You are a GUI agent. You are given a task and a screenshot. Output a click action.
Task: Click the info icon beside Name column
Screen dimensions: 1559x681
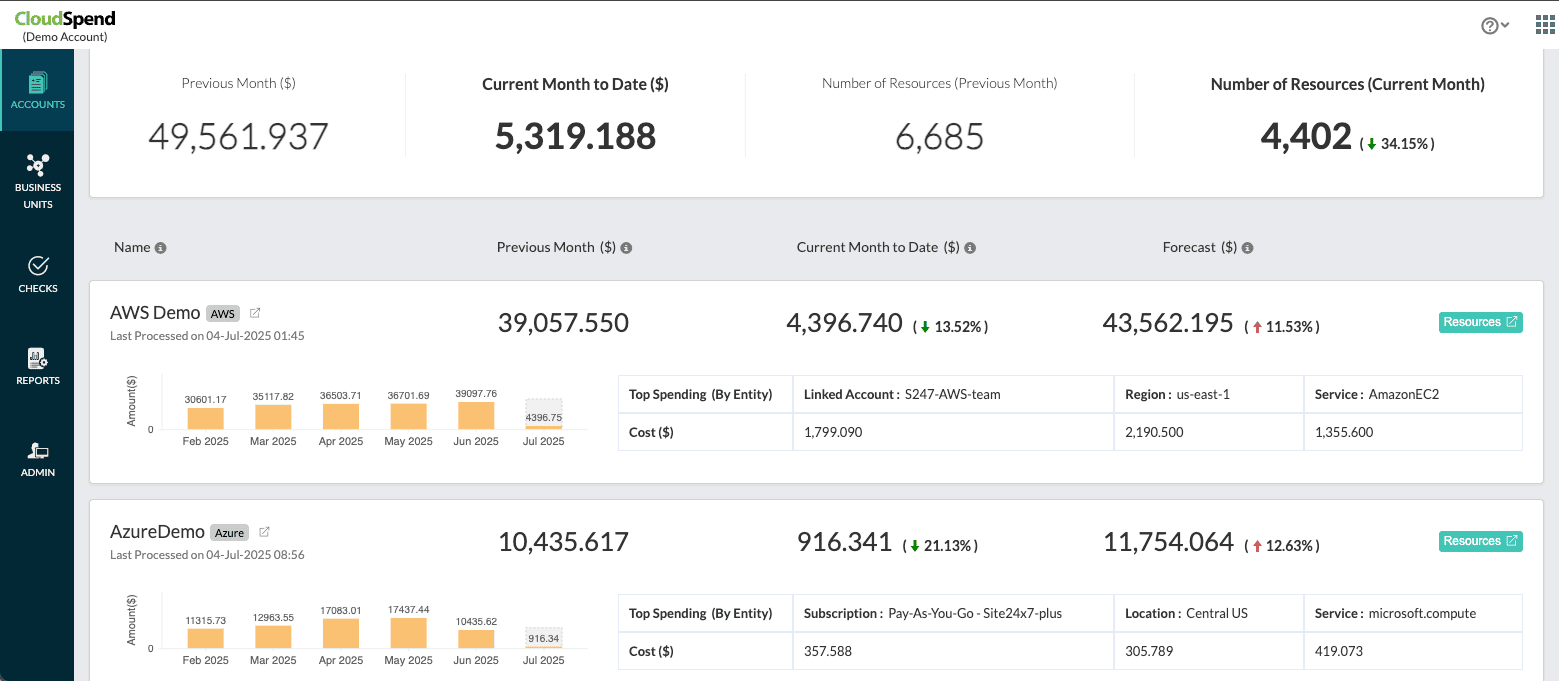(160, 248)
